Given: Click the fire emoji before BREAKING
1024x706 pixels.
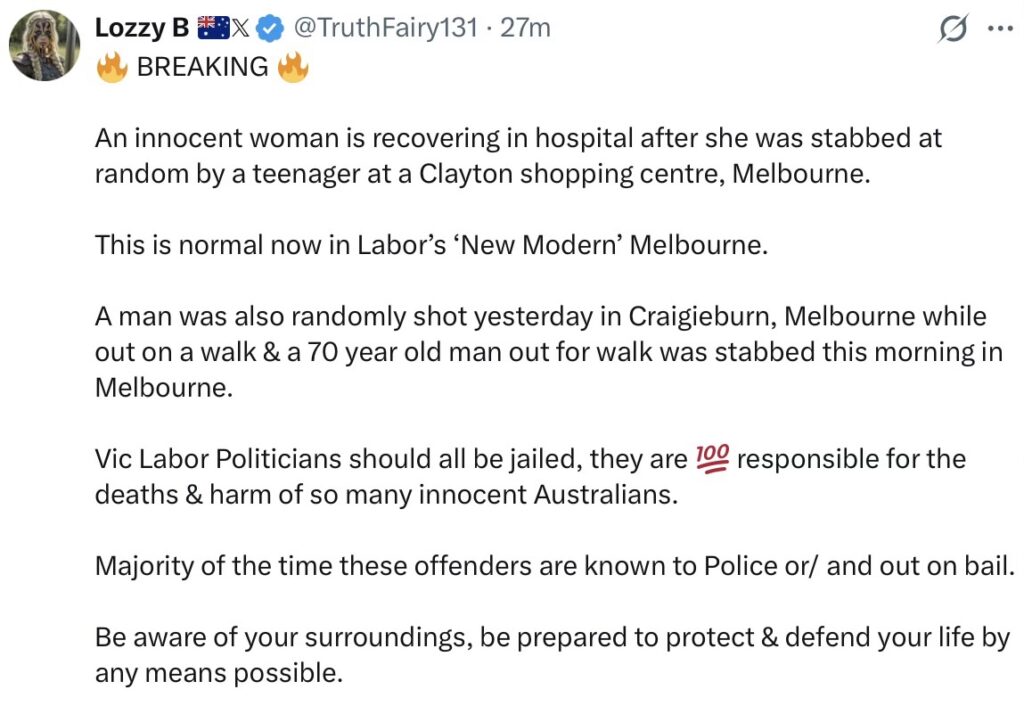Looking at the screenshot, I should tap(111, 67).
